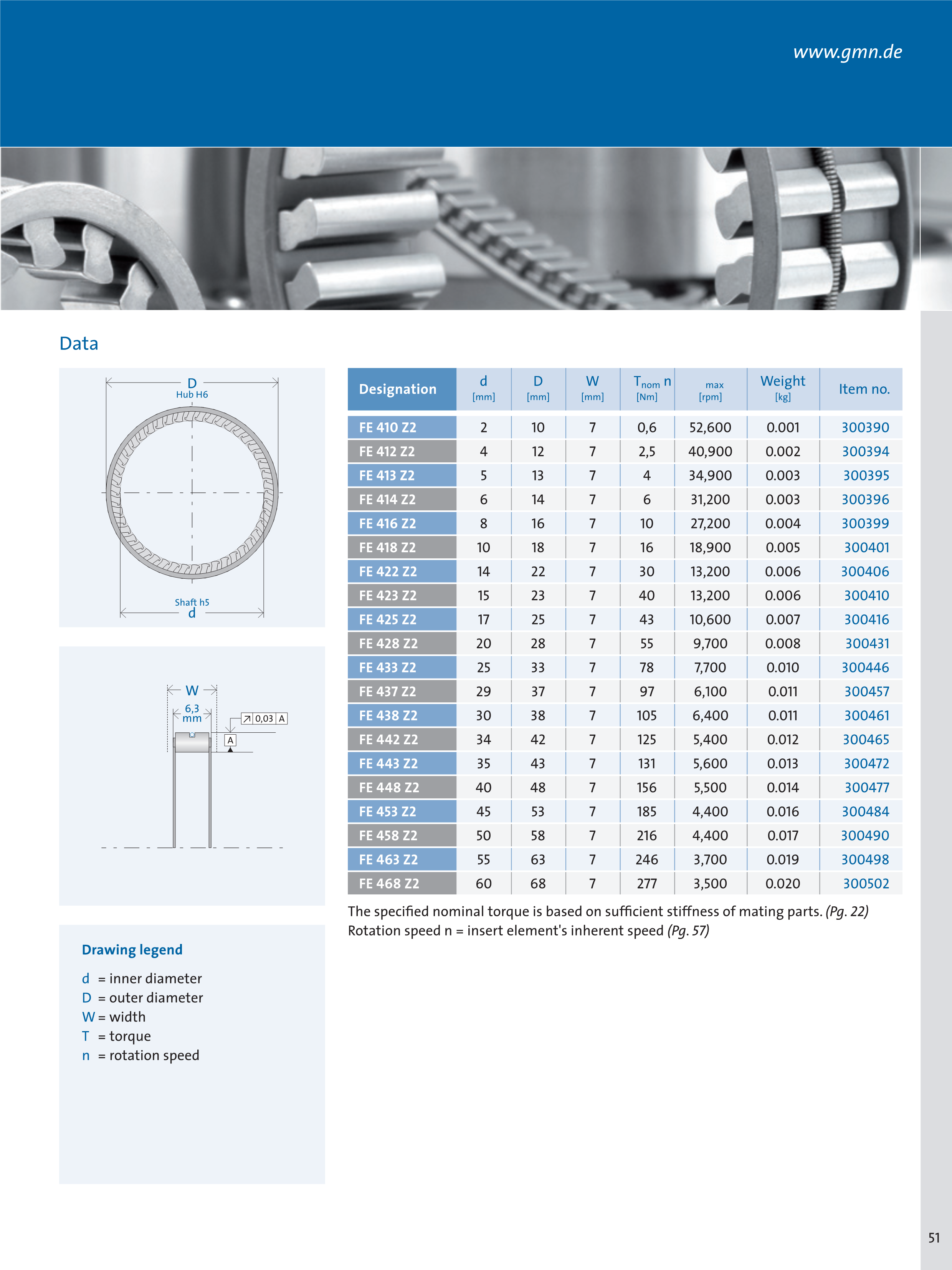Click item number 300484
952x1270 pixels.
coord(865,812)
